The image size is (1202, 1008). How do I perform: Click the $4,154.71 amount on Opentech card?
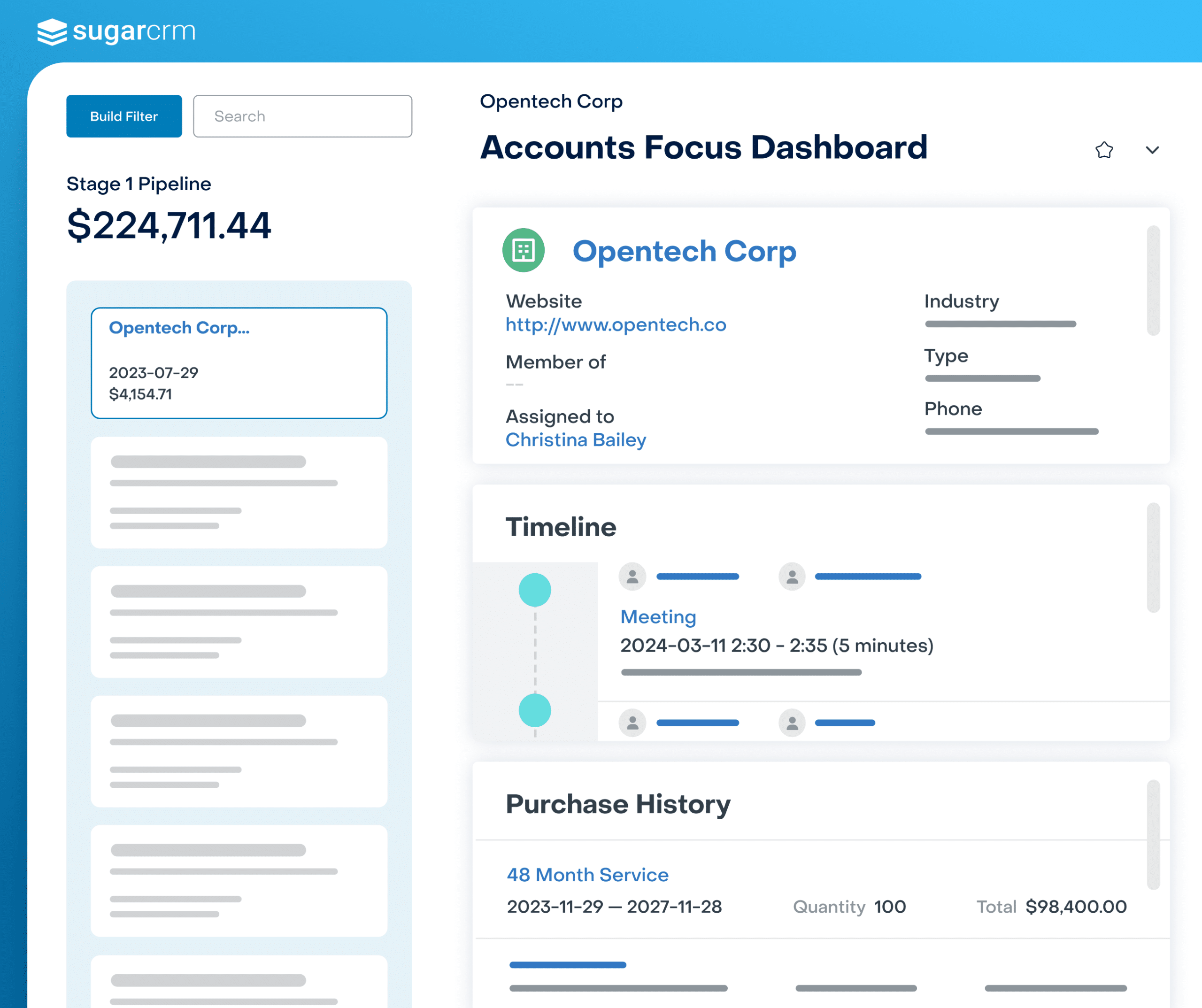tap(140, 394)
